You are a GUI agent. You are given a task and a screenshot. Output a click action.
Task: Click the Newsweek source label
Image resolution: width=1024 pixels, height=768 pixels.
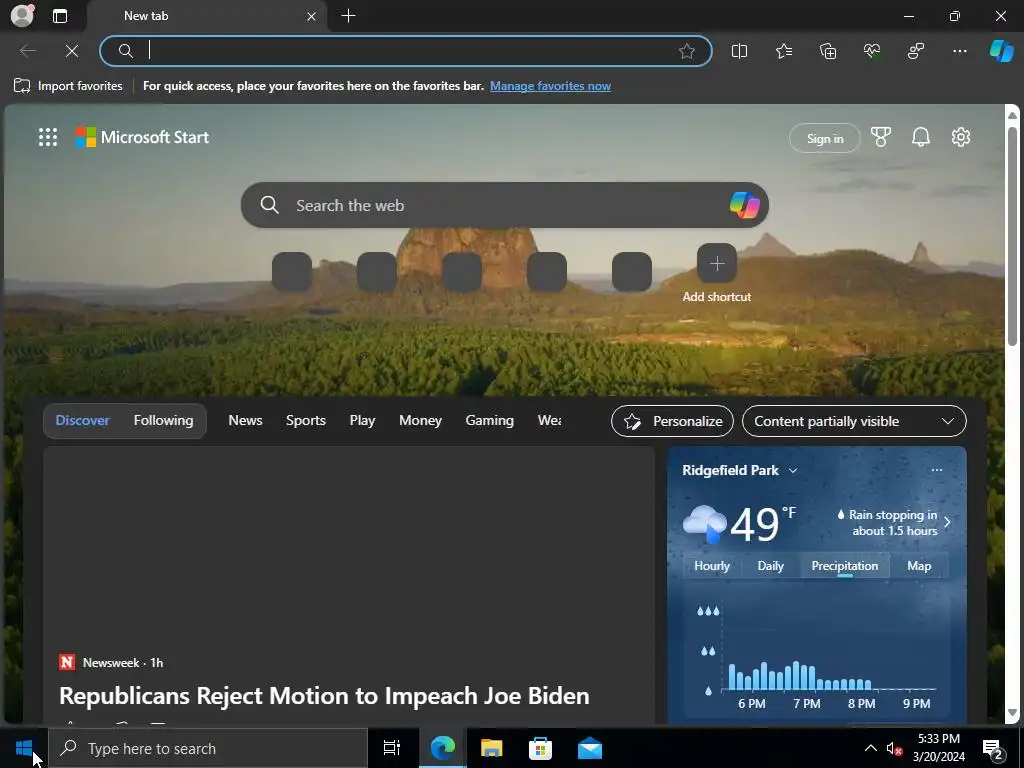[x=111, y=663]
